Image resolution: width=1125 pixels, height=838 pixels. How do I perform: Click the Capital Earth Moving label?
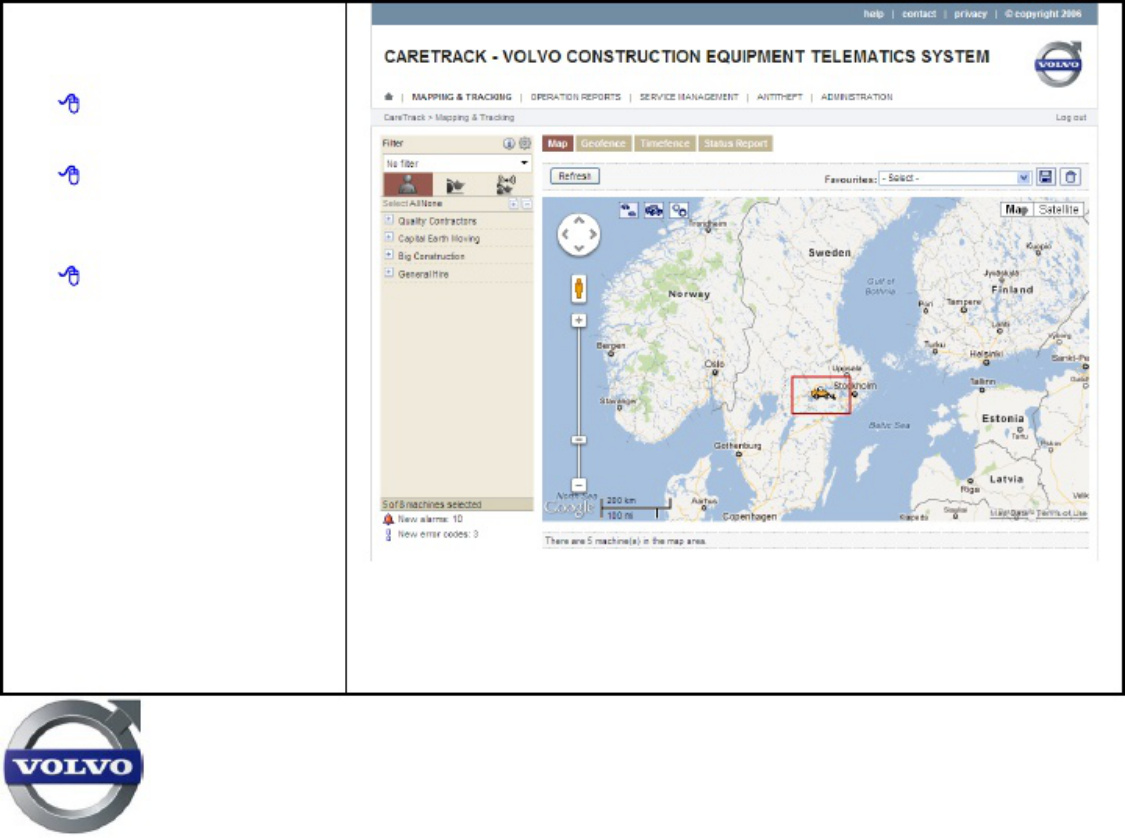coord(439,239)
